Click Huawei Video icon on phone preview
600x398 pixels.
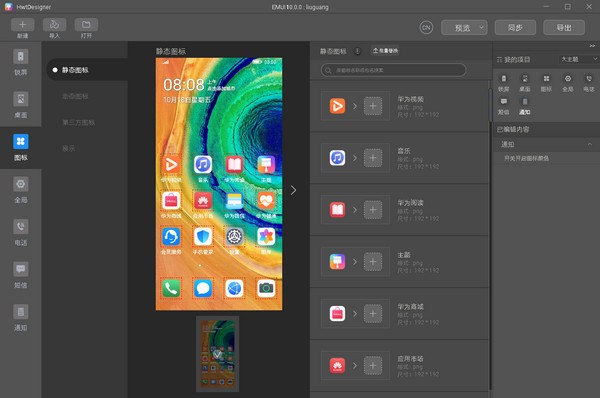click(171, 165)
